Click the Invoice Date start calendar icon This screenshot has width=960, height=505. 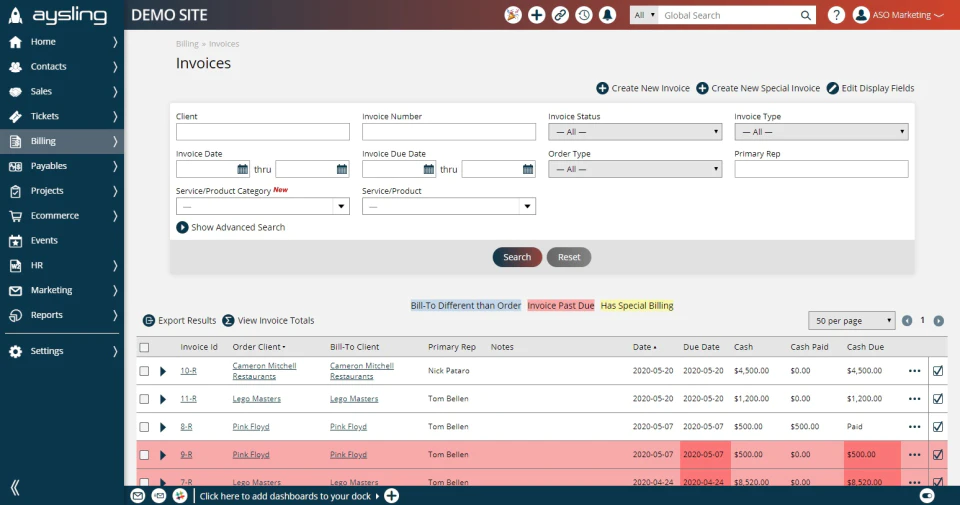[242, 169]
